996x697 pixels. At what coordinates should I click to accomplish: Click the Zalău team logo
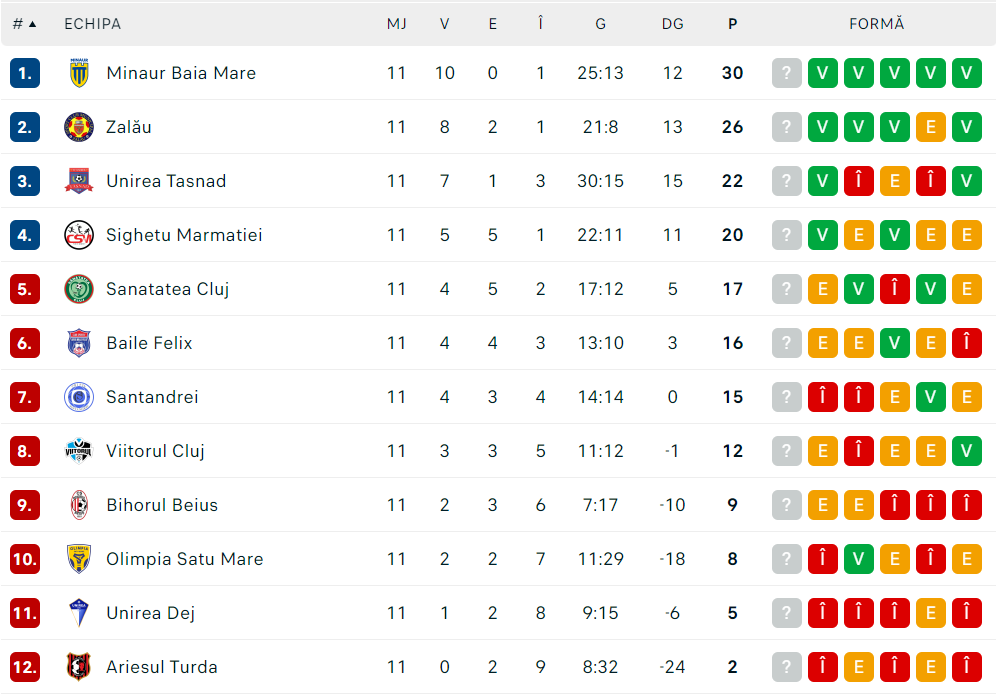click(x=79, y=127)
